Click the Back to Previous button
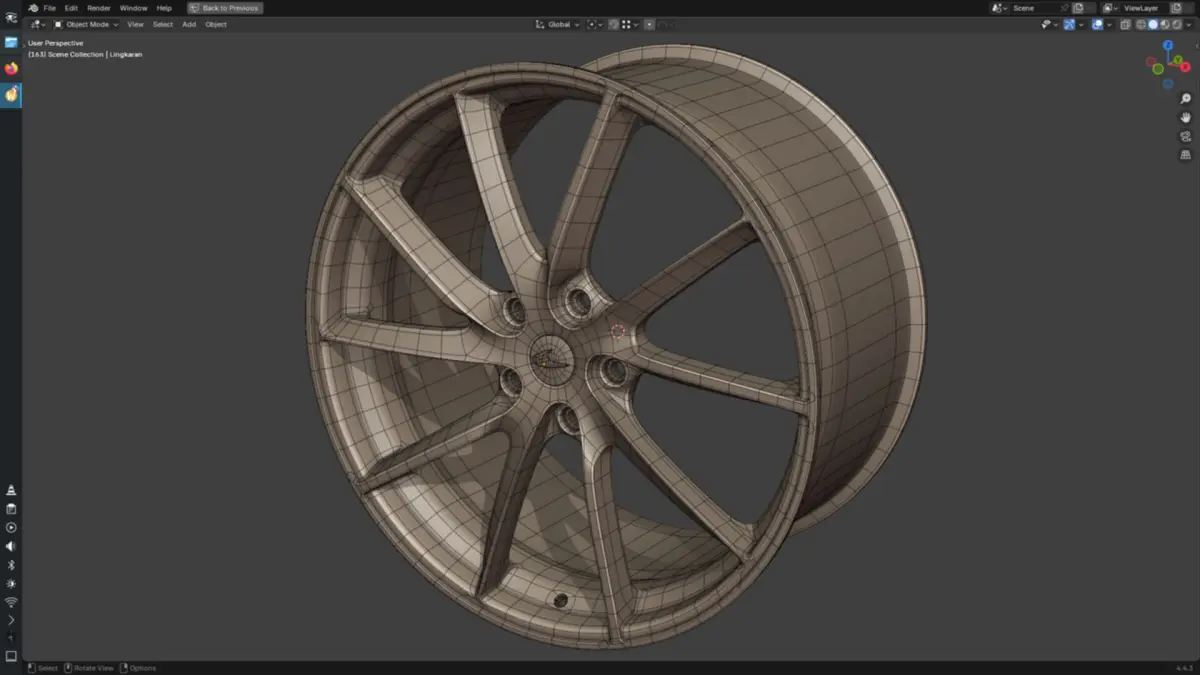The width and height of the screenshot is (1200, 675). (225, 8)
